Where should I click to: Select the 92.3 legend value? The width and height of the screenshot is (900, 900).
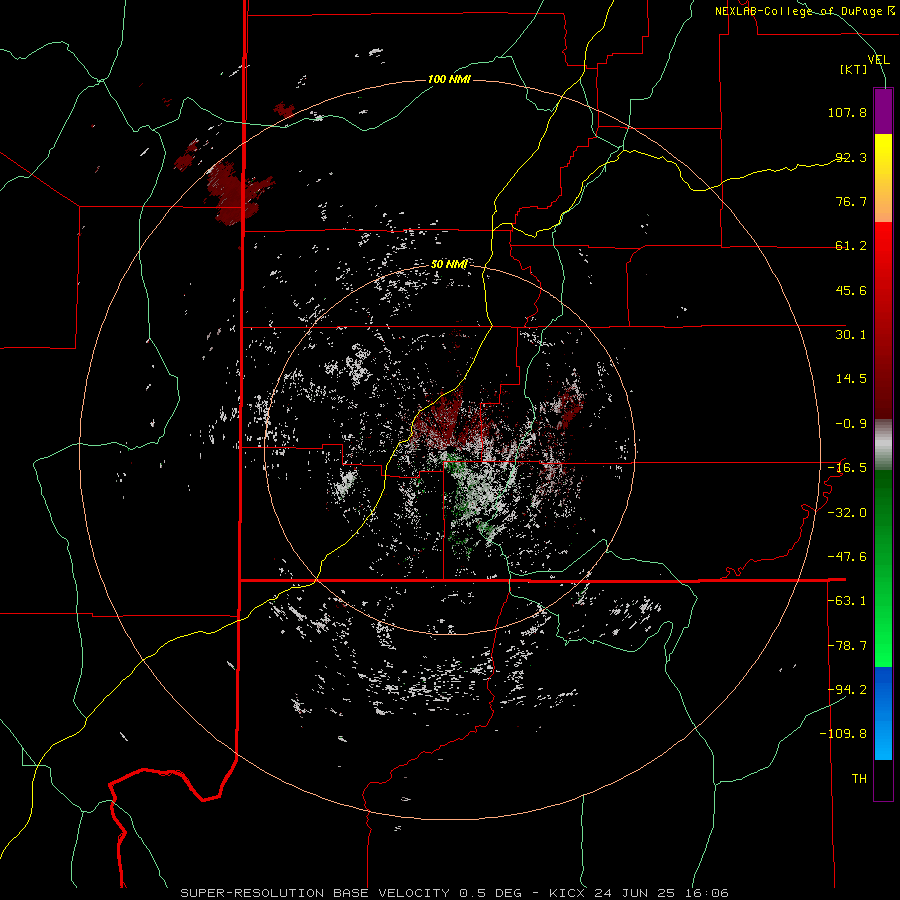851,157
